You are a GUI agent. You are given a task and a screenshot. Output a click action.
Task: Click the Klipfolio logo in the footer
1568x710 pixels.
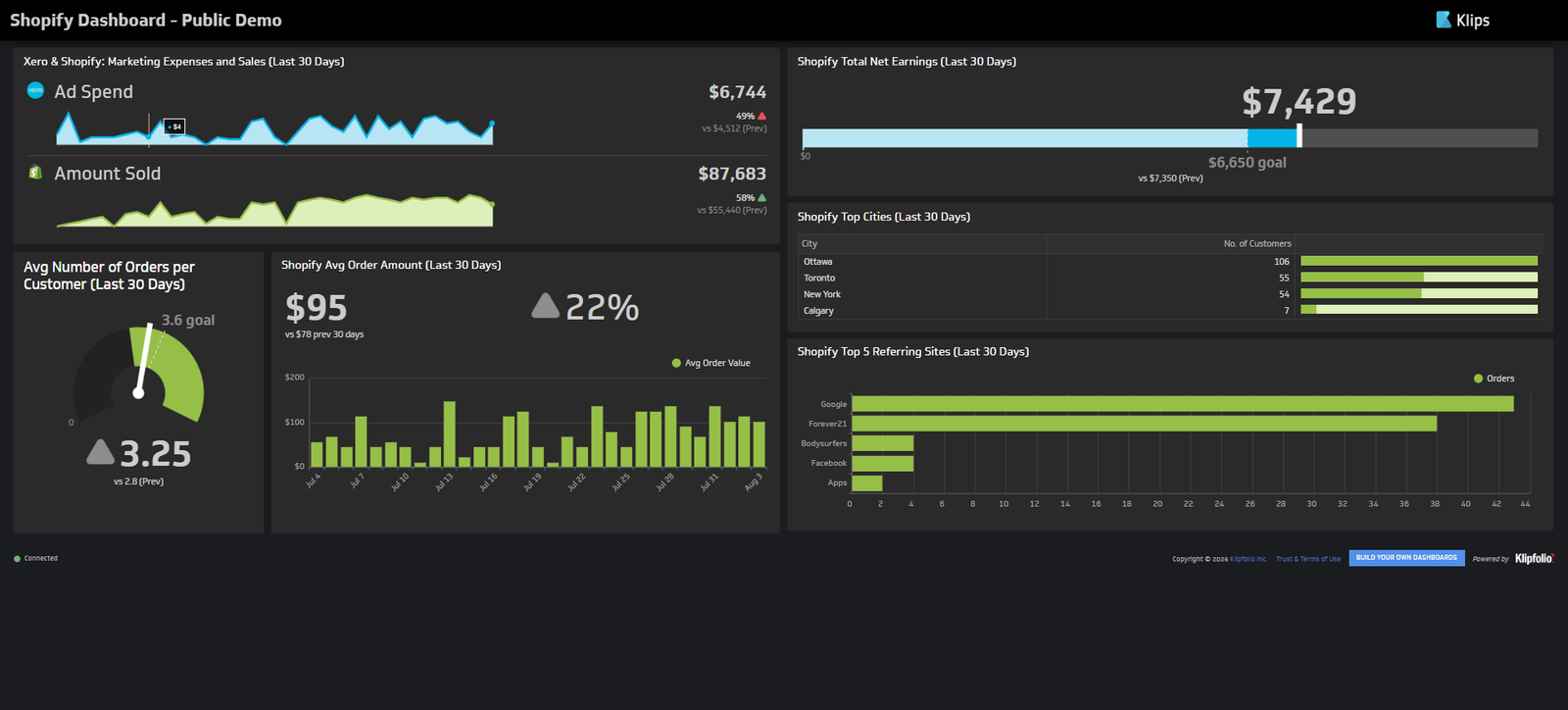click(1534, 558)
